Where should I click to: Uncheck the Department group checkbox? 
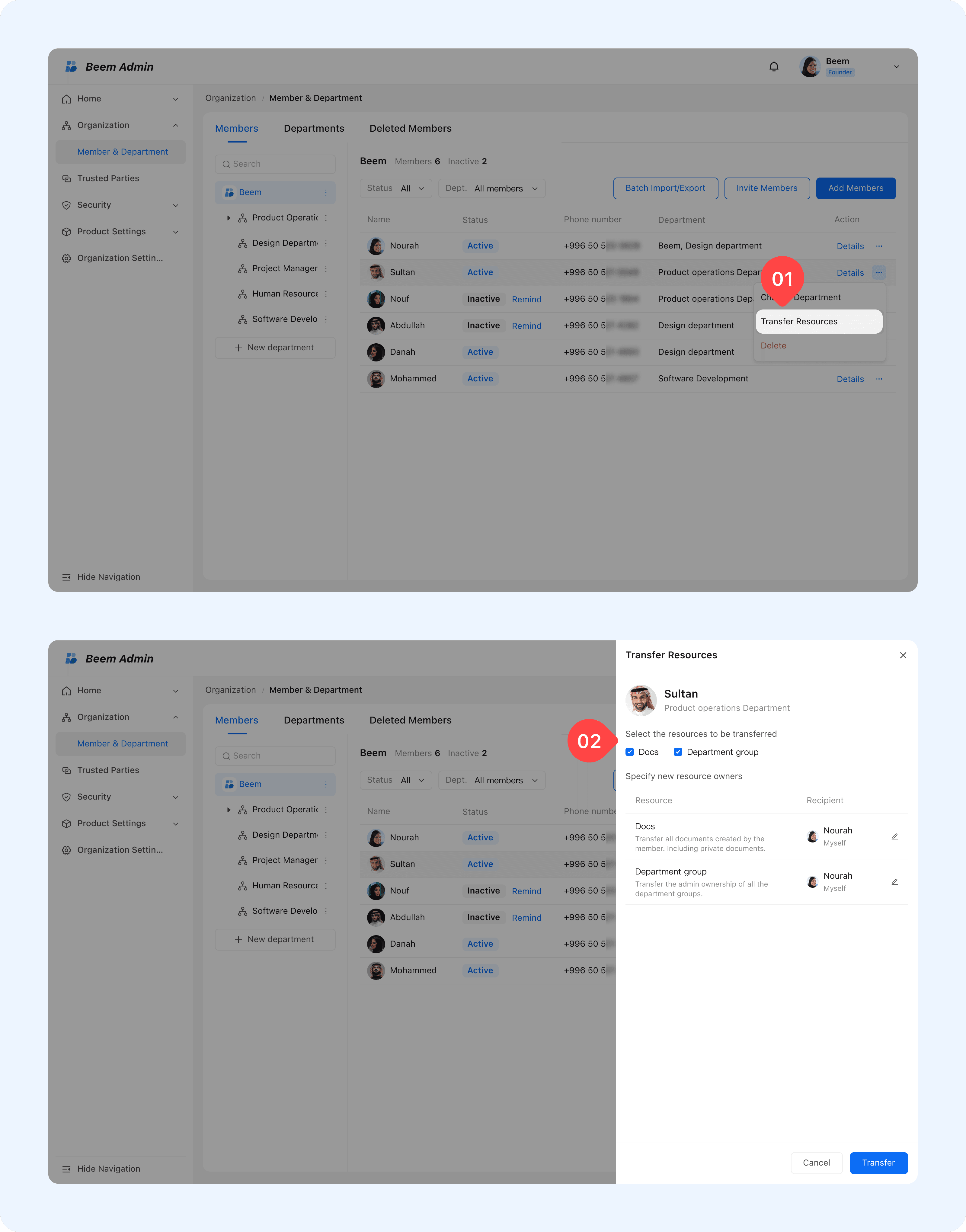(x=677, y=752)
